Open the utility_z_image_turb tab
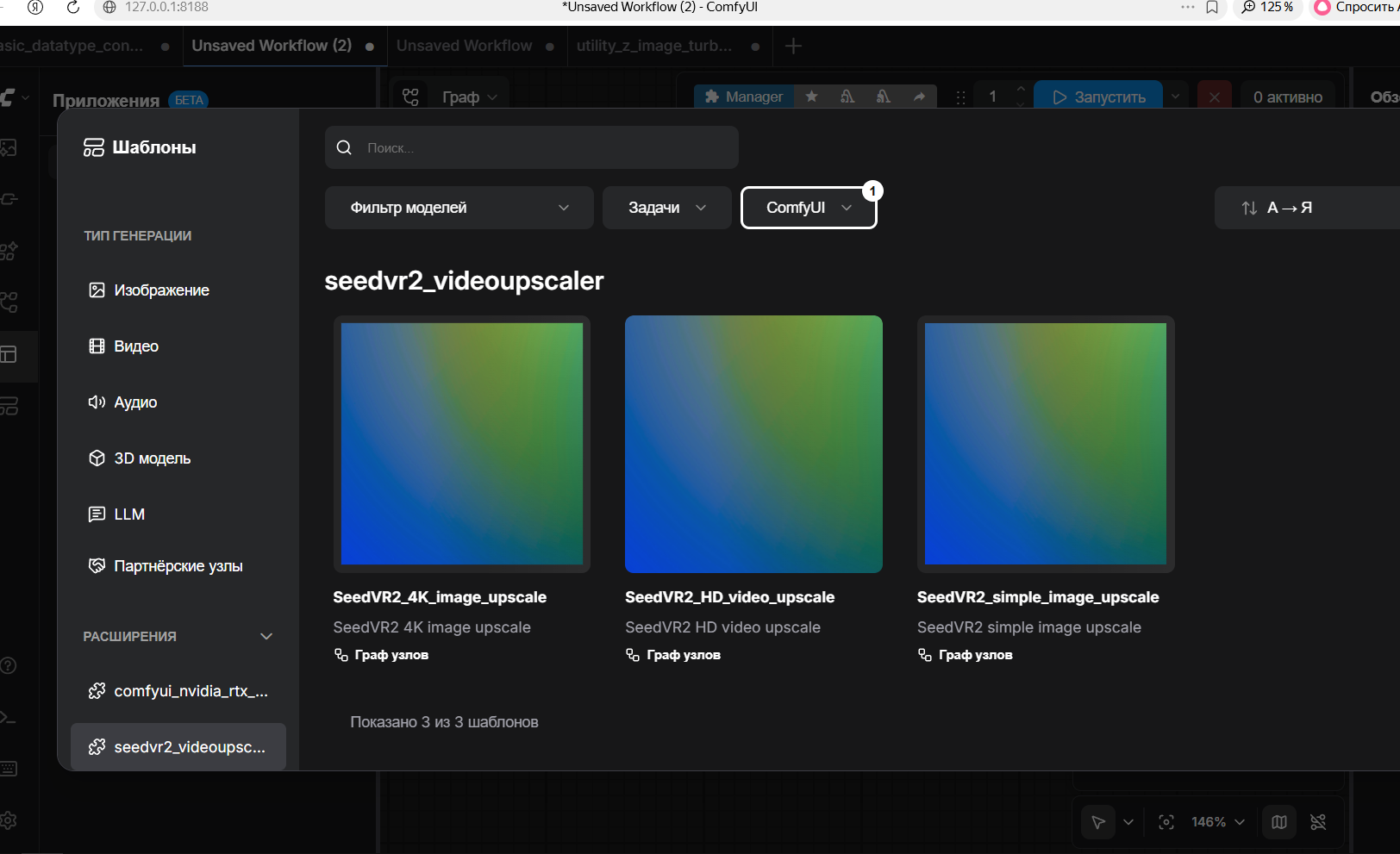The image size is (1400, 854). 654,46
